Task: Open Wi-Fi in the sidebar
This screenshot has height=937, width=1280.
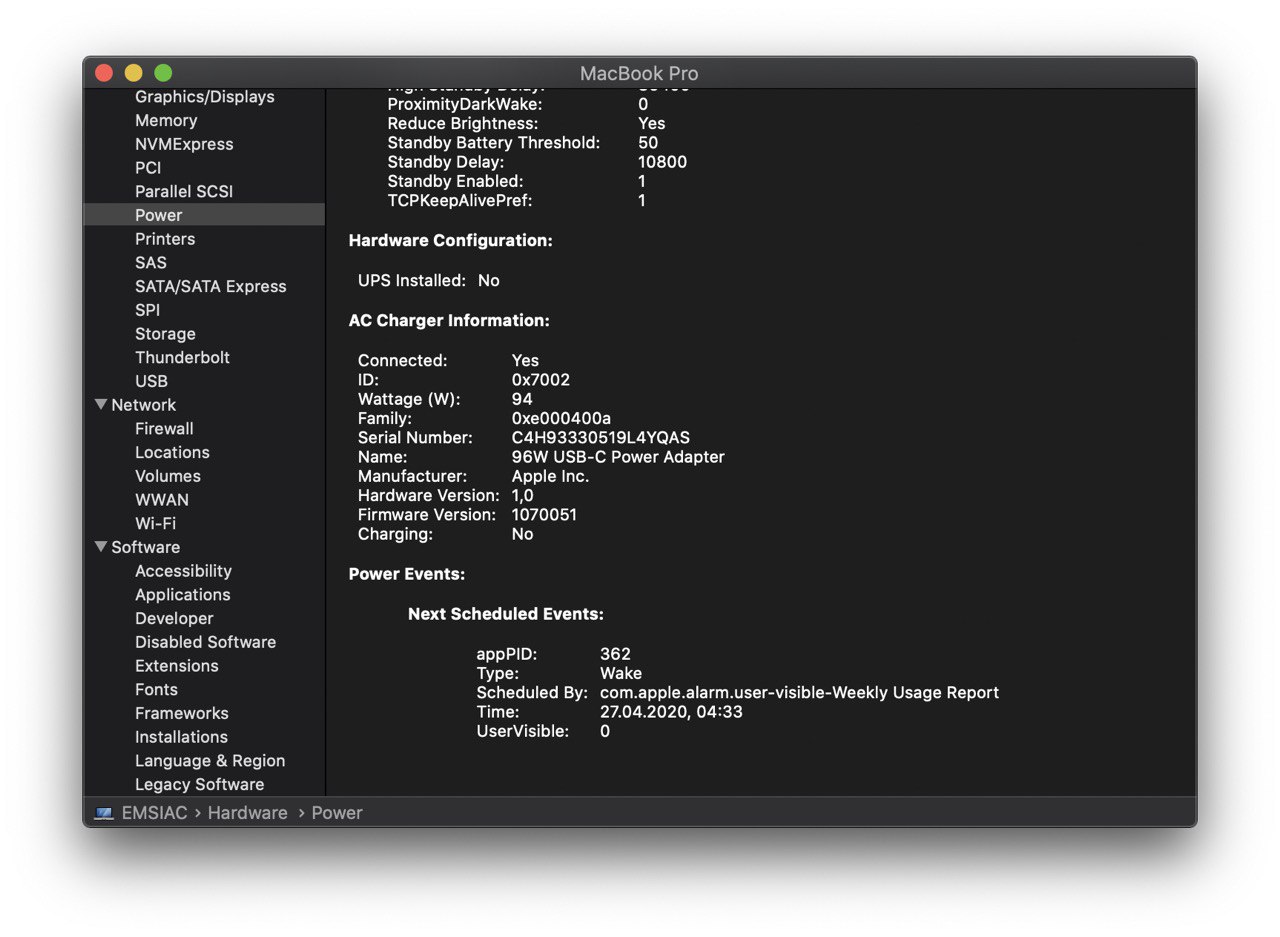Action: click(155, 523)
